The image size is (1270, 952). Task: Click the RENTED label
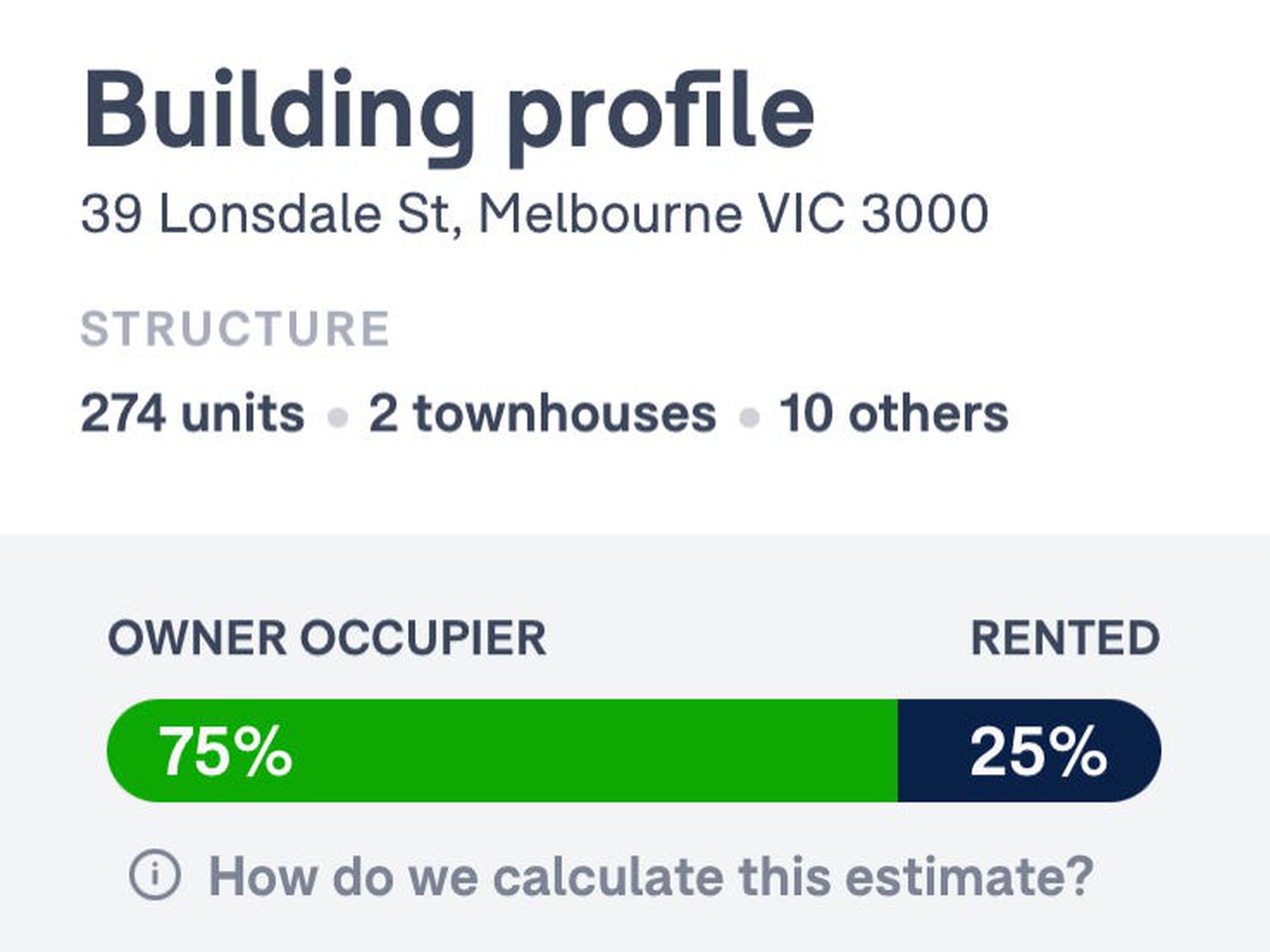[x=1065, y=638]
